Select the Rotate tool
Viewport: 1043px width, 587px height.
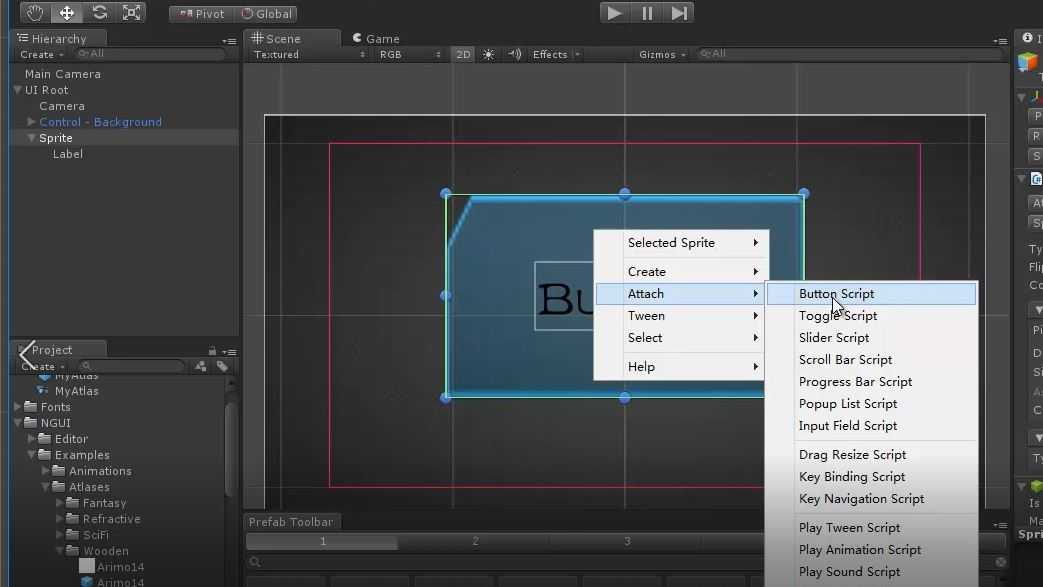point(99,13)
